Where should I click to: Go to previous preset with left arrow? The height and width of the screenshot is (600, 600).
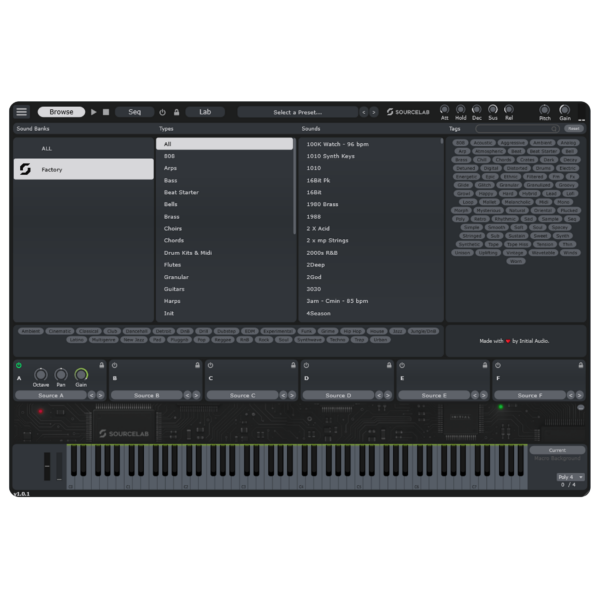coord(364,112)
